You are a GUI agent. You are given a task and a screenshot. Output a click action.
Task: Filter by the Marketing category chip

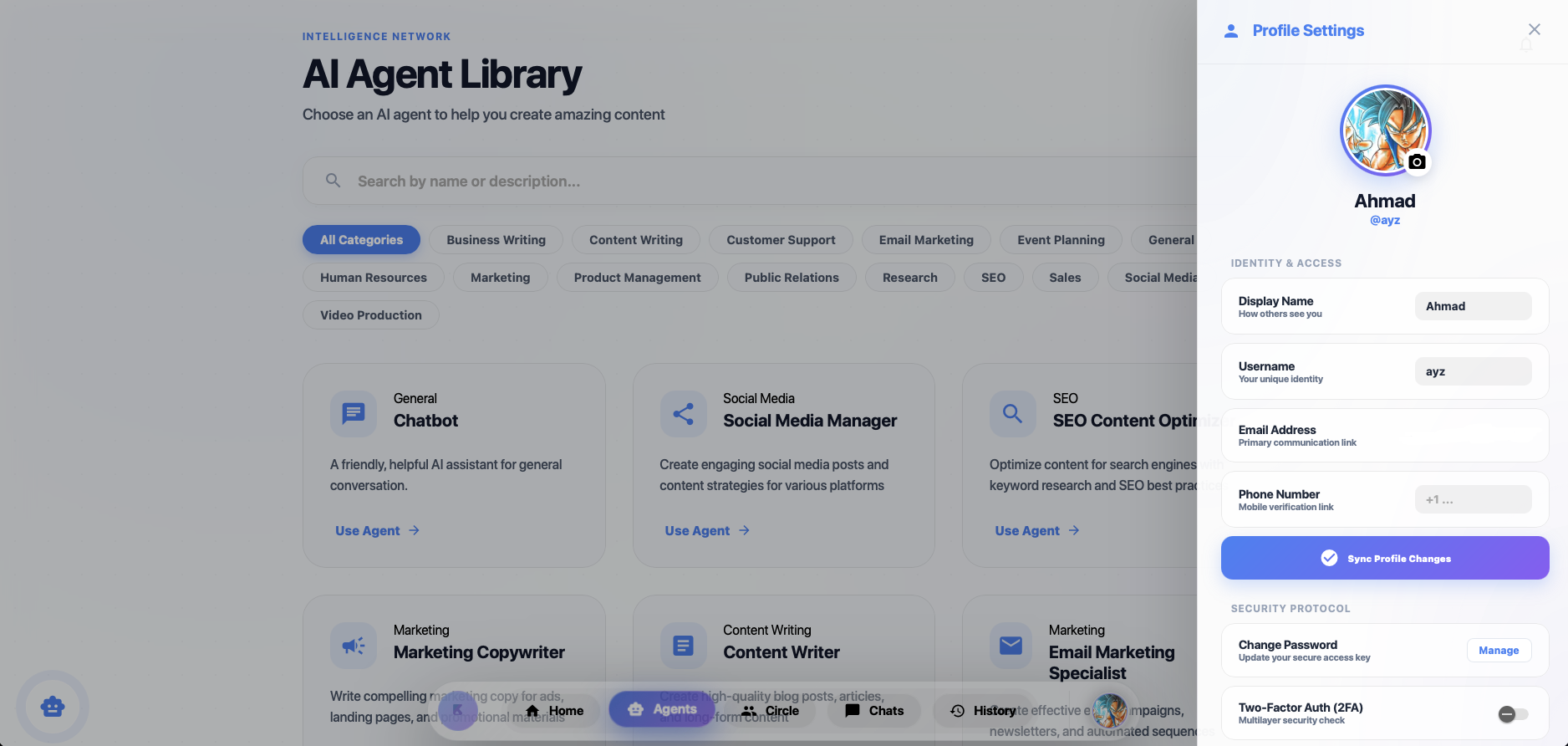(500, 277)
